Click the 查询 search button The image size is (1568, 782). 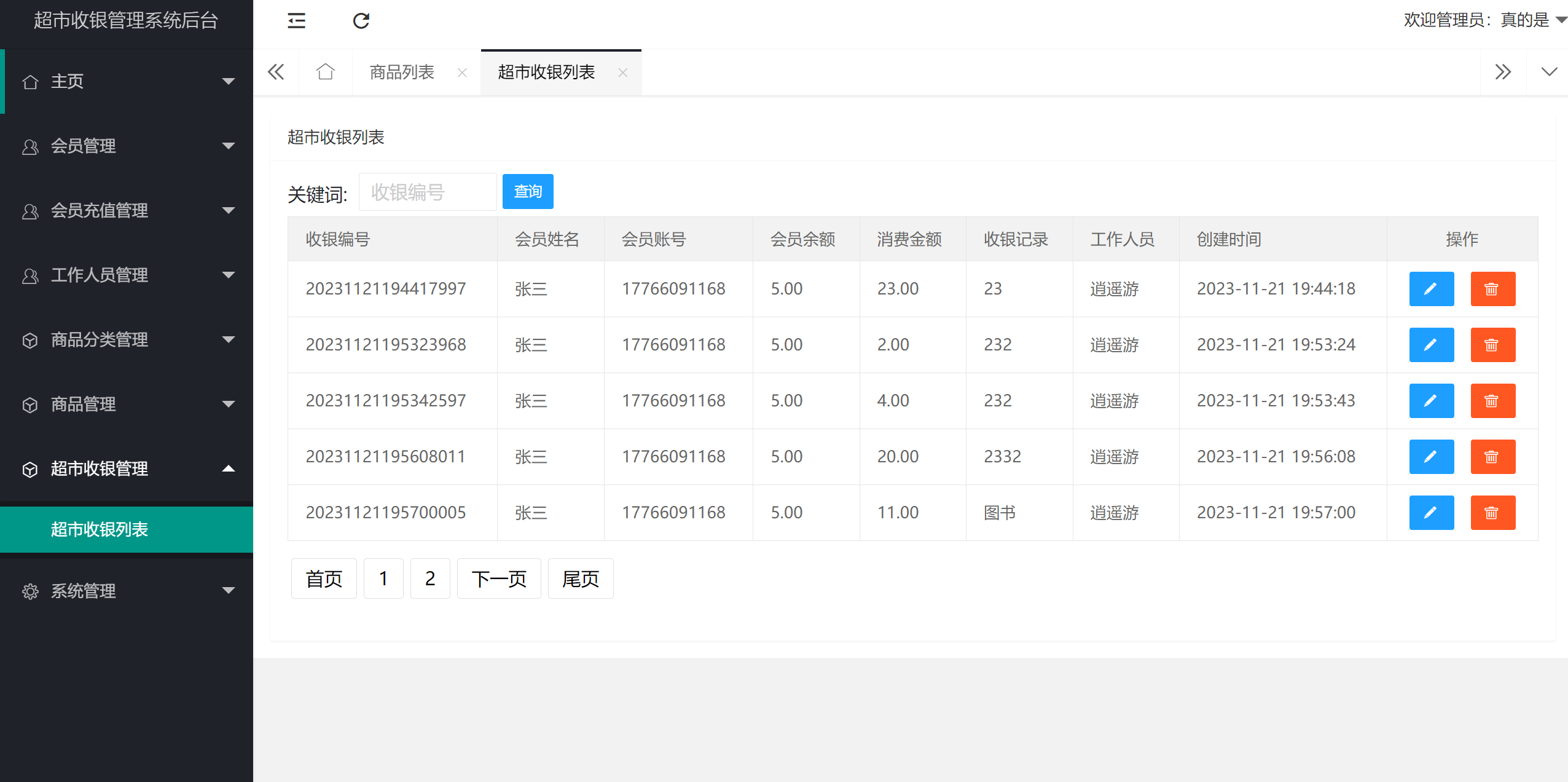coord(527,191)
